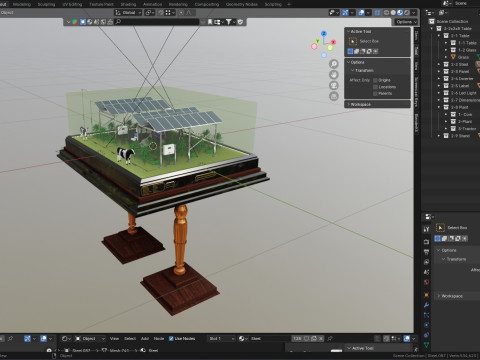Open the Render properties tab icon
Screen dimensions: 480x360
(x=426, y=241)
